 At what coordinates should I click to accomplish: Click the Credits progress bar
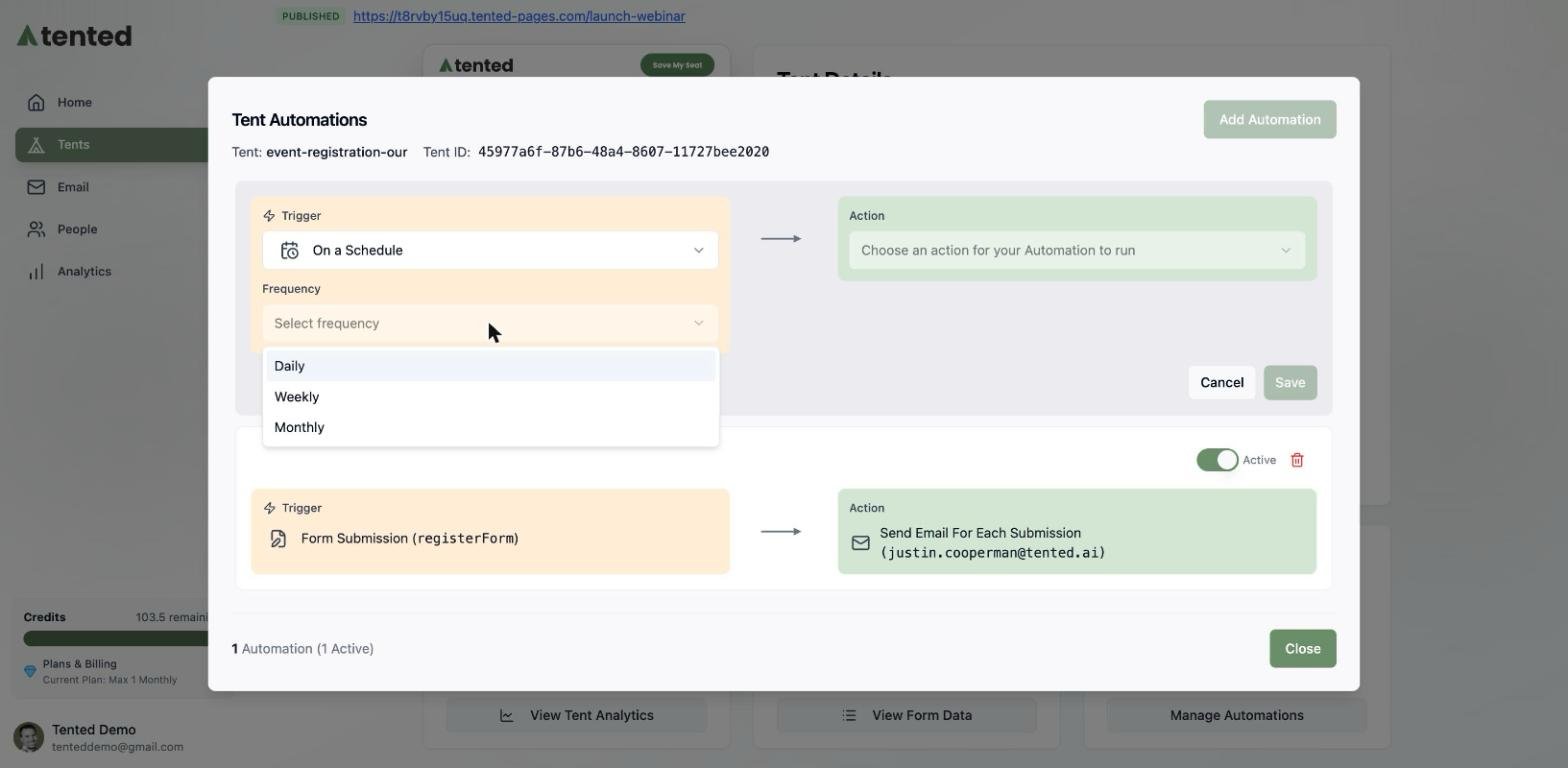click(116, 638)
